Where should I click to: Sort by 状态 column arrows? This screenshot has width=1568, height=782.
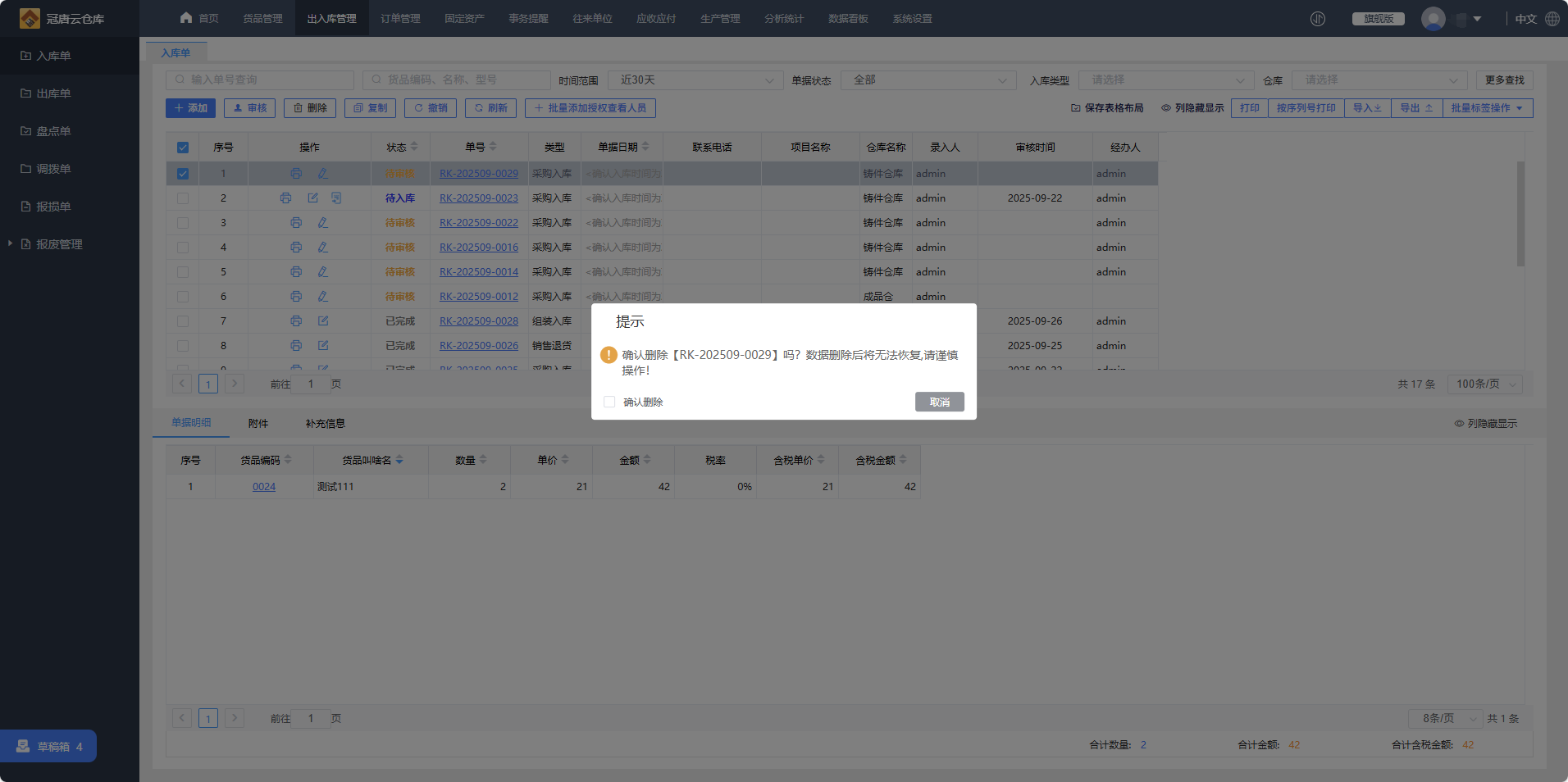pos(414,147)
